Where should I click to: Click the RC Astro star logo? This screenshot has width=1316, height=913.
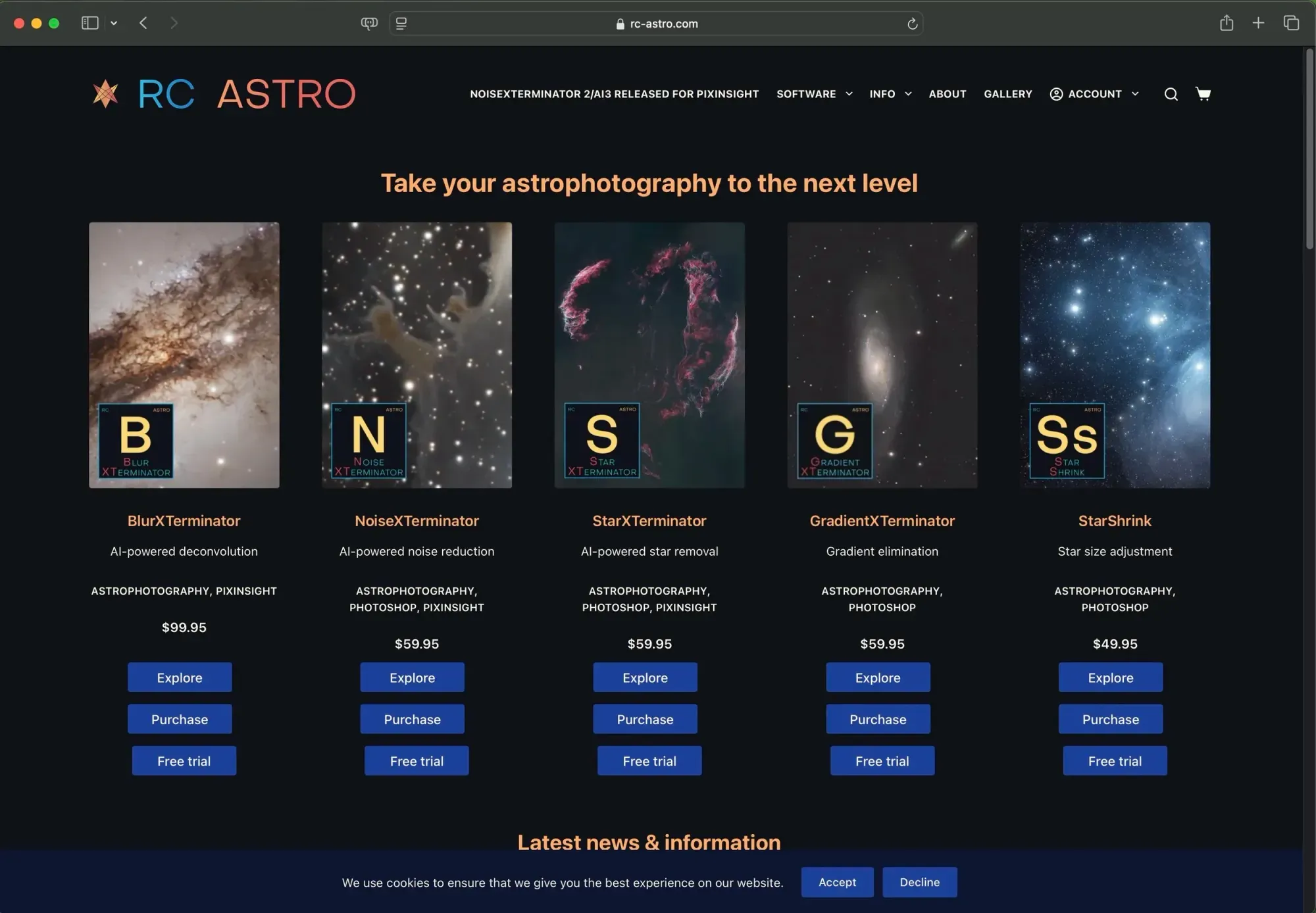click(105, 93)
